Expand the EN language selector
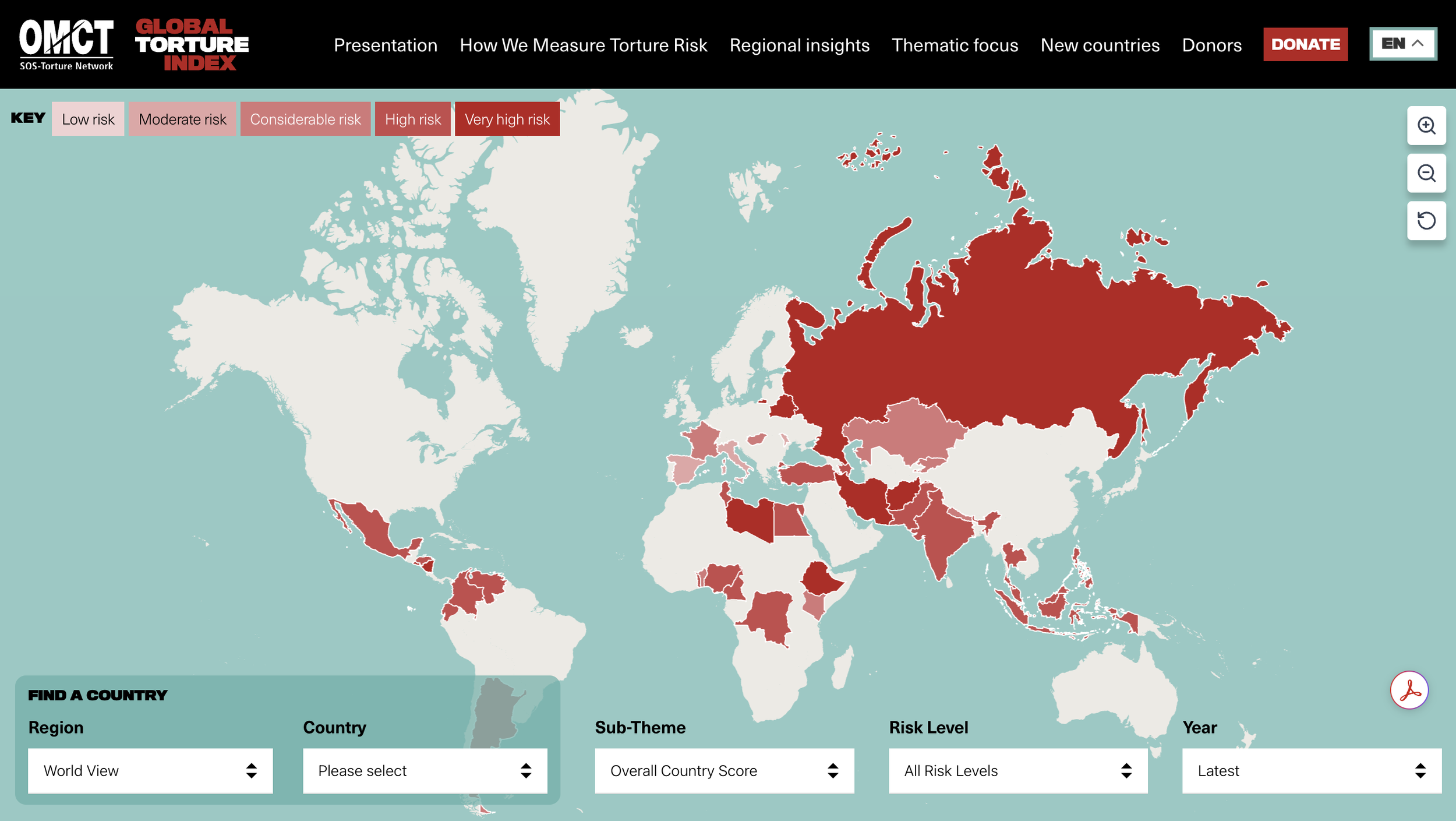 1403,44
